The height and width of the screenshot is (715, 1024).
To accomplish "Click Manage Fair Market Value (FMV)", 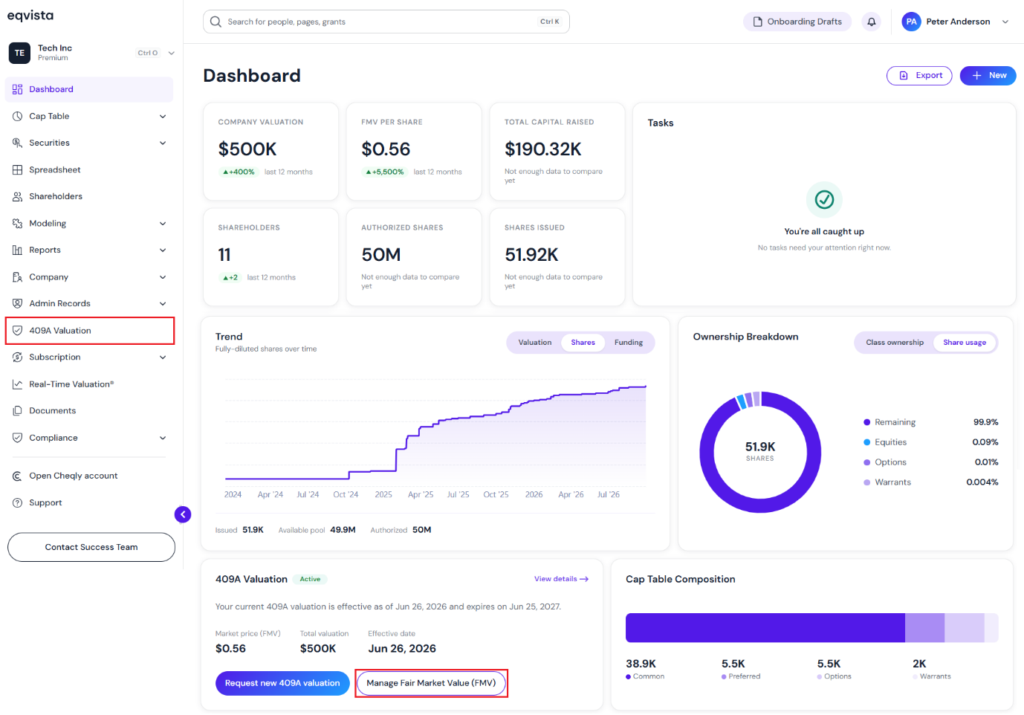I will [x=431, y=683].
